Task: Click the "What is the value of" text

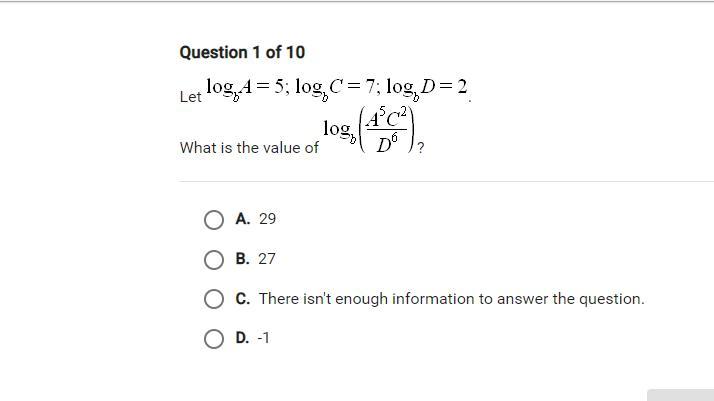Action: (x=249, y=147)
